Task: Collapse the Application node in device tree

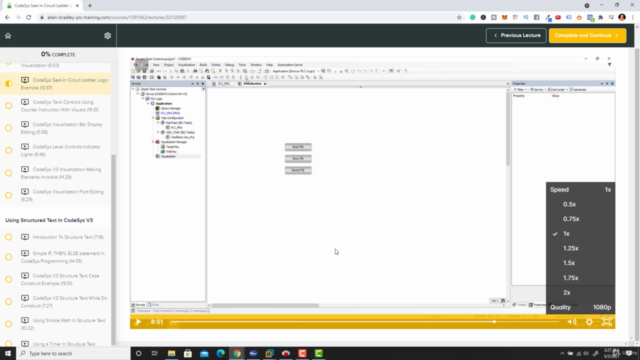Action: (148, 104)
